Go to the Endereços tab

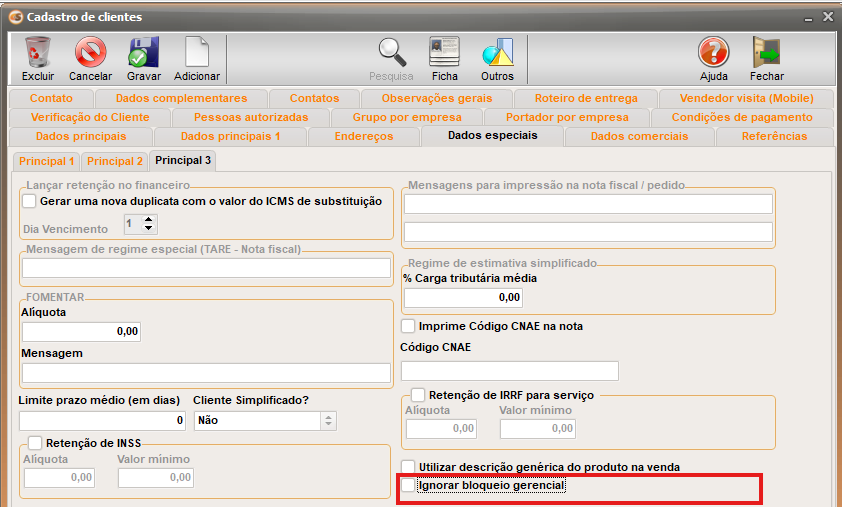tap(364, 136)
